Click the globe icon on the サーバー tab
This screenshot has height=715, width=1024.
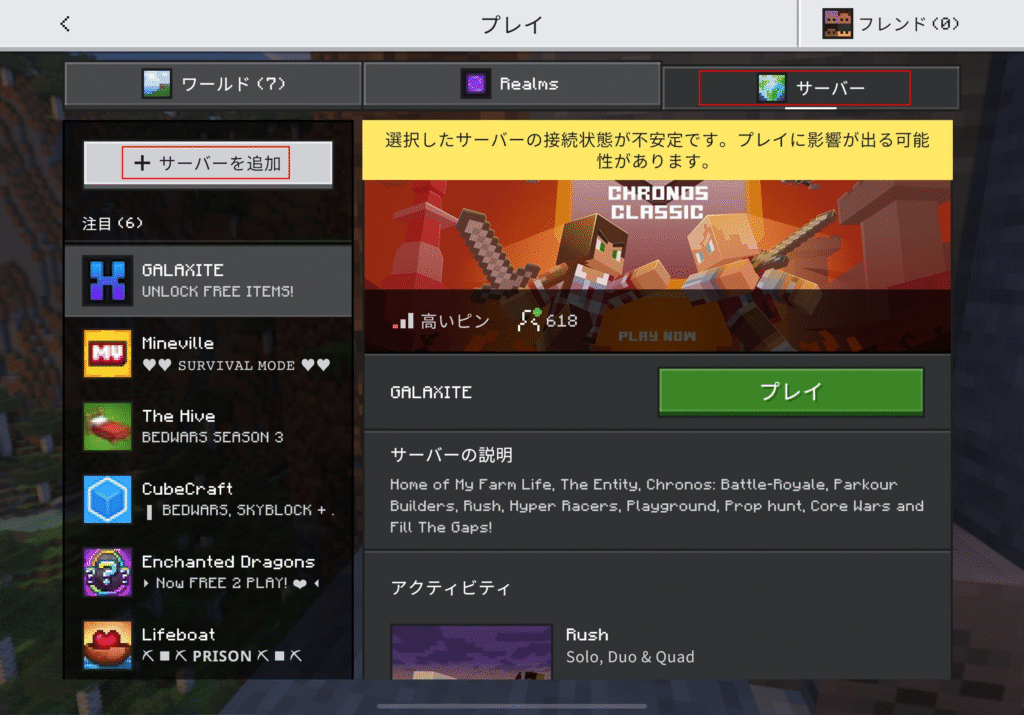point(771,87)
